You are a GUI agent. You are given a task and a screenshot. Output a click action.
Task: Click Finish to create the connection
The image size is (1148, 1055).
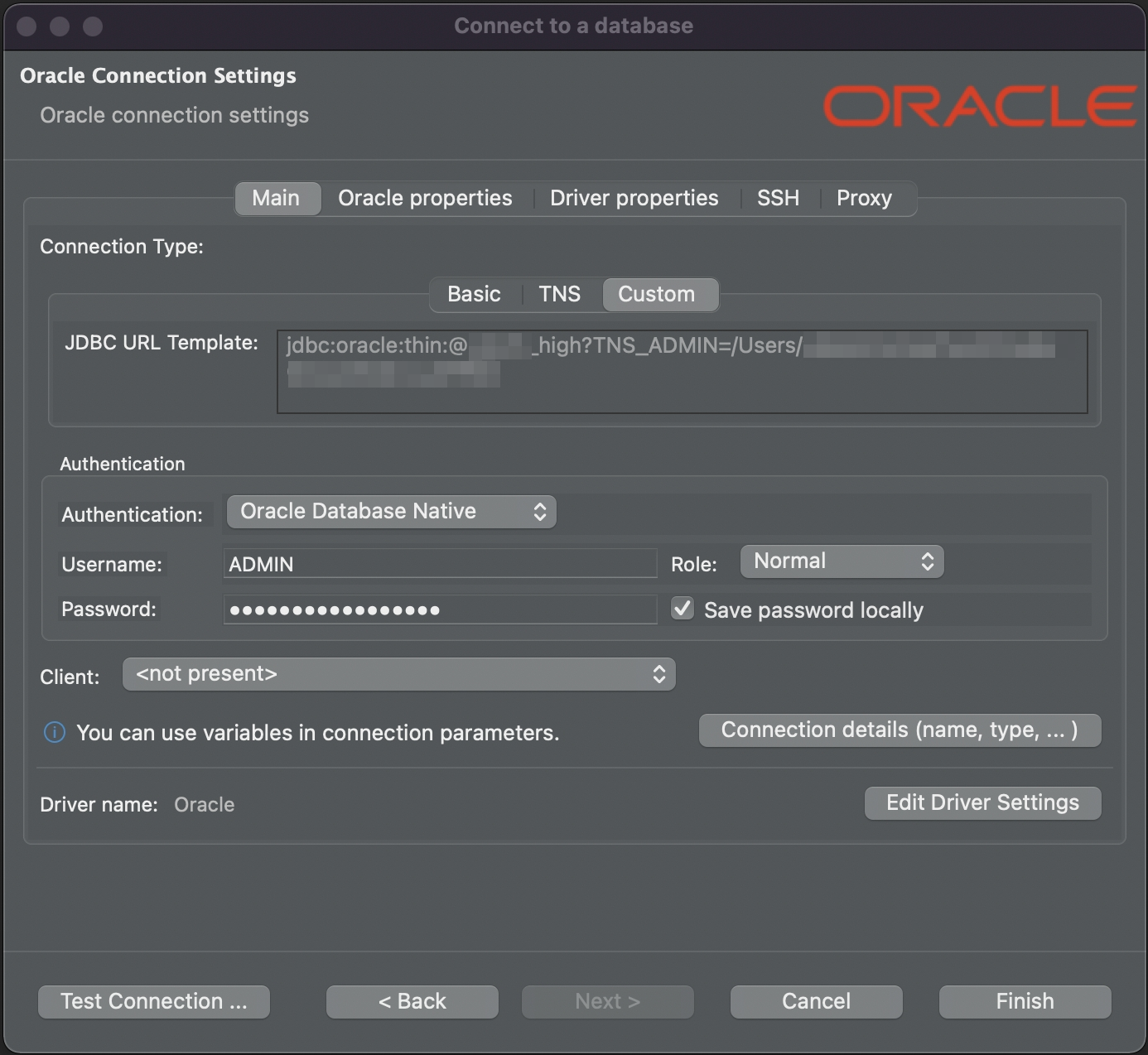[x=1025, y=1002]
